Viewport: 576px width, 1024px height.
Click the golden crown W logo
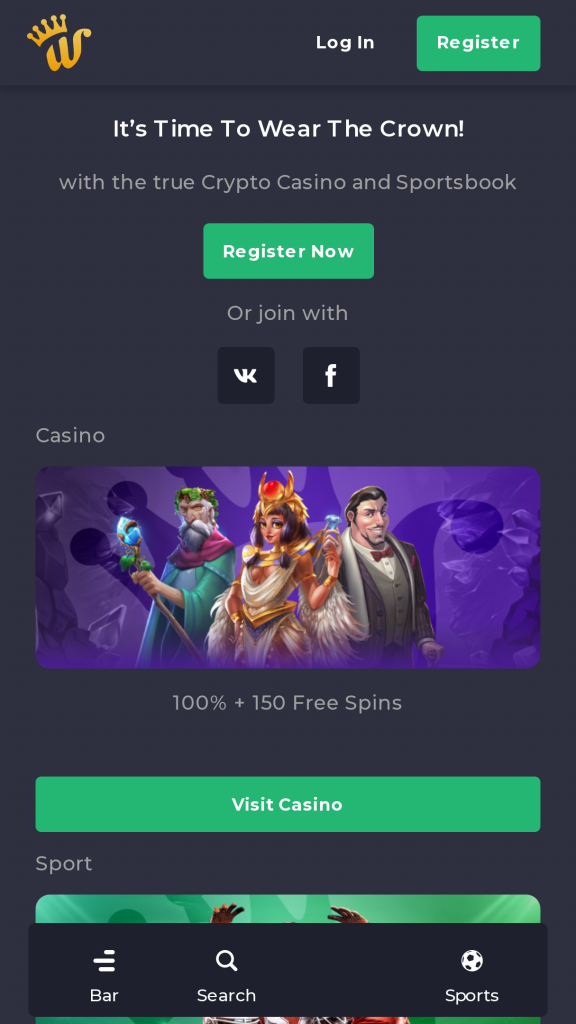coord(59,42)
